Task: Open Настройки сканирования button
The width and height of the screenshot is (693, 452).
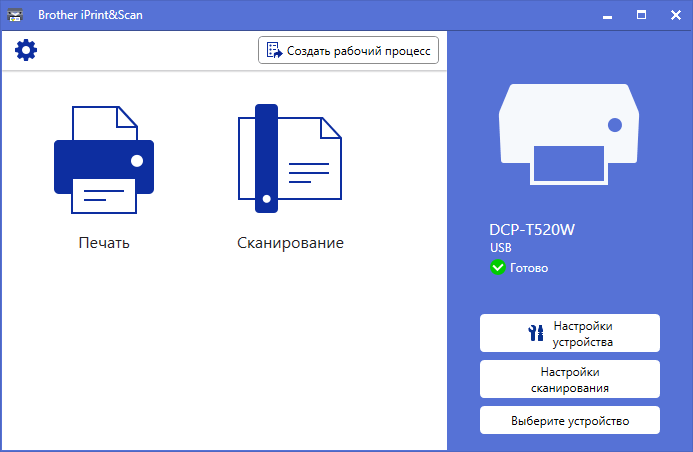Action: pos(570,379)
